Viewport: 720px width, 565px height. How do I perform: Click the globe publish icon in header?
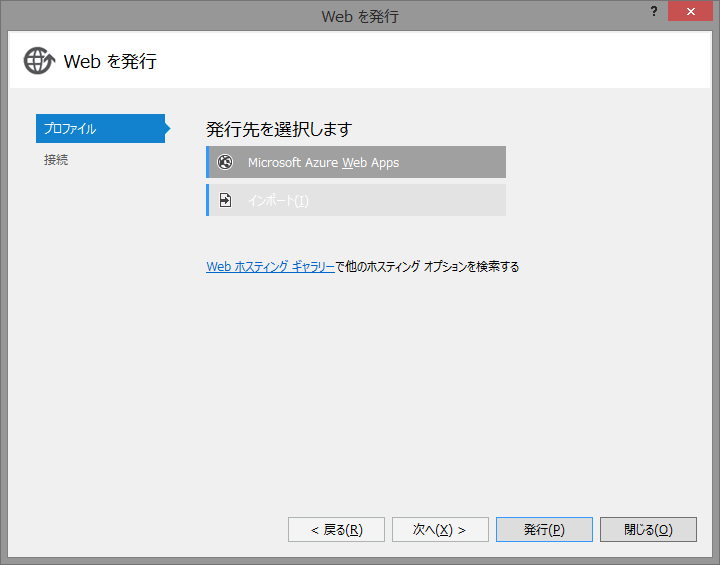click(x=38, y=61)
